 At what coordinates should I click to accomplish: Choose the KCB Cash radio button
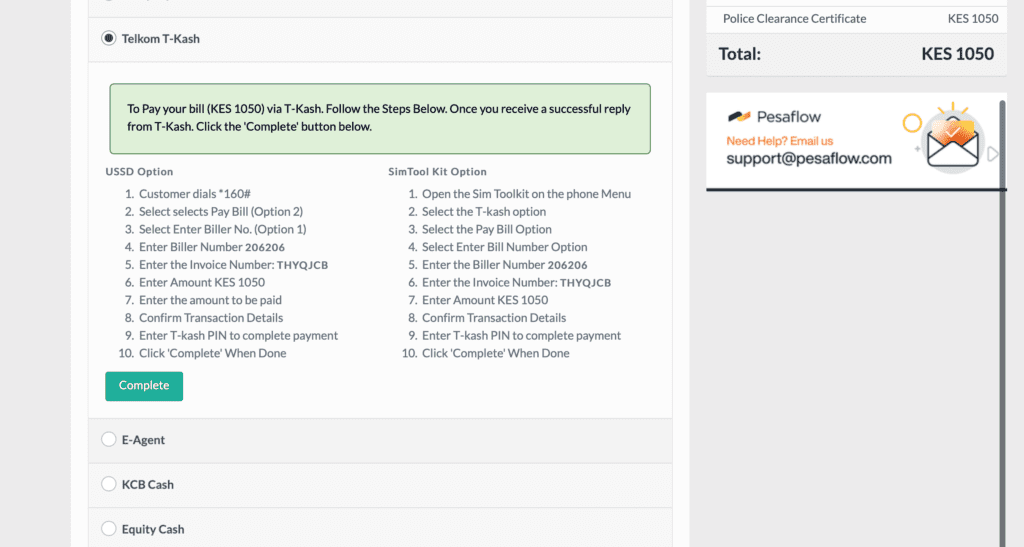(108, 484)
